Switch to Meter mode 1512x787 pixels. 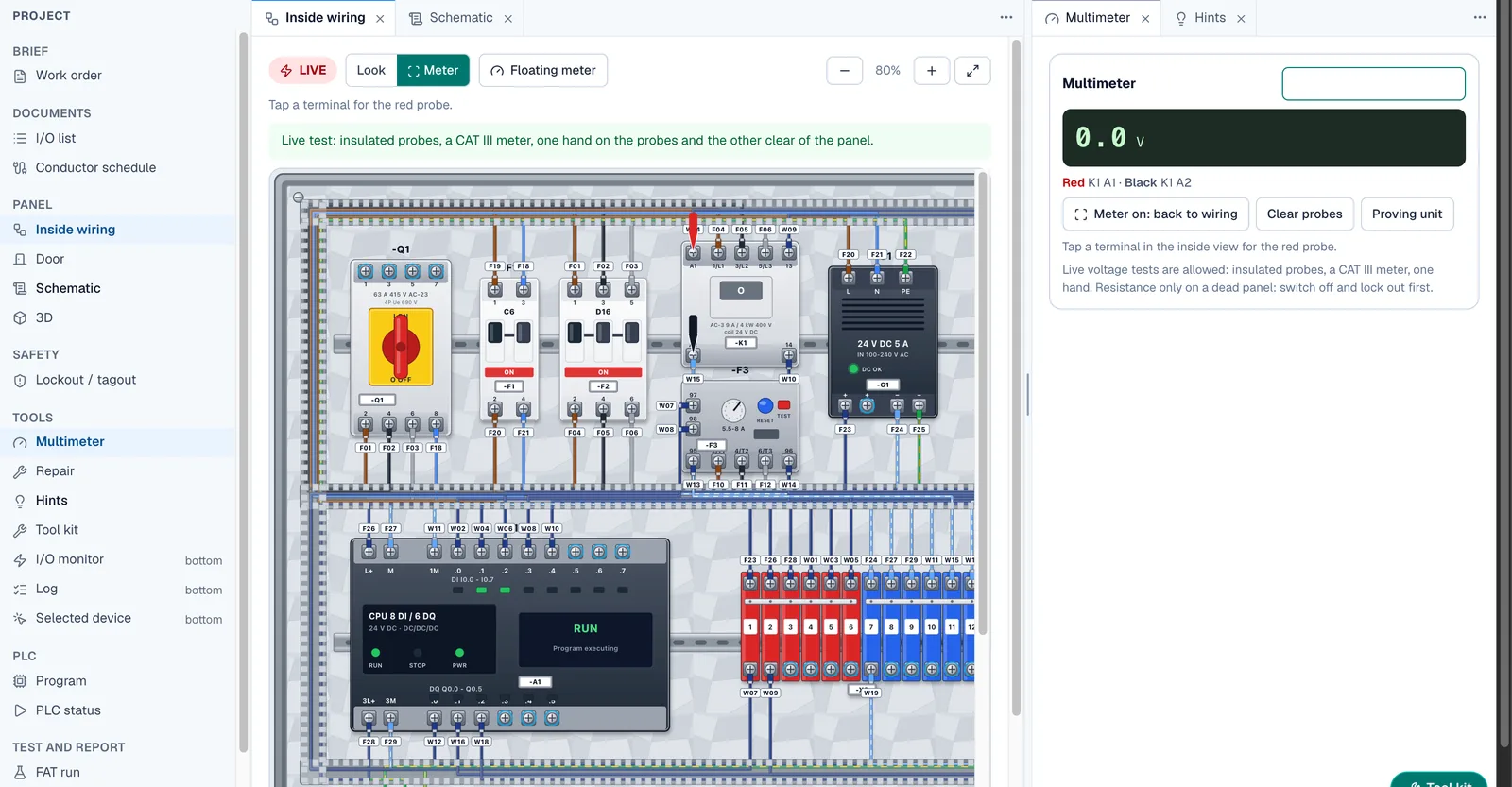pyautogui.click(x=433, y=70)
